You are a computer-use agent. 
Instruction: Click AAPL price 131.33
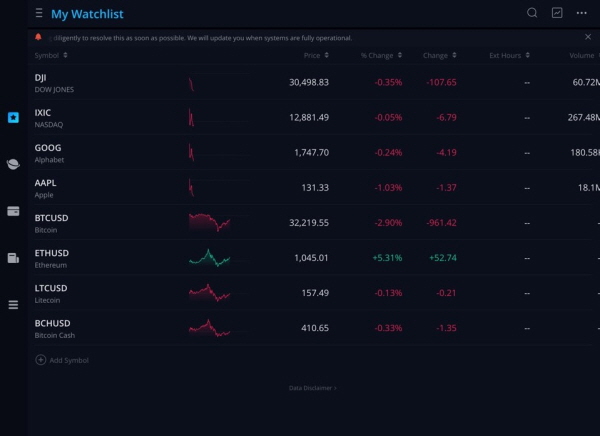click(x=315, y=188)
